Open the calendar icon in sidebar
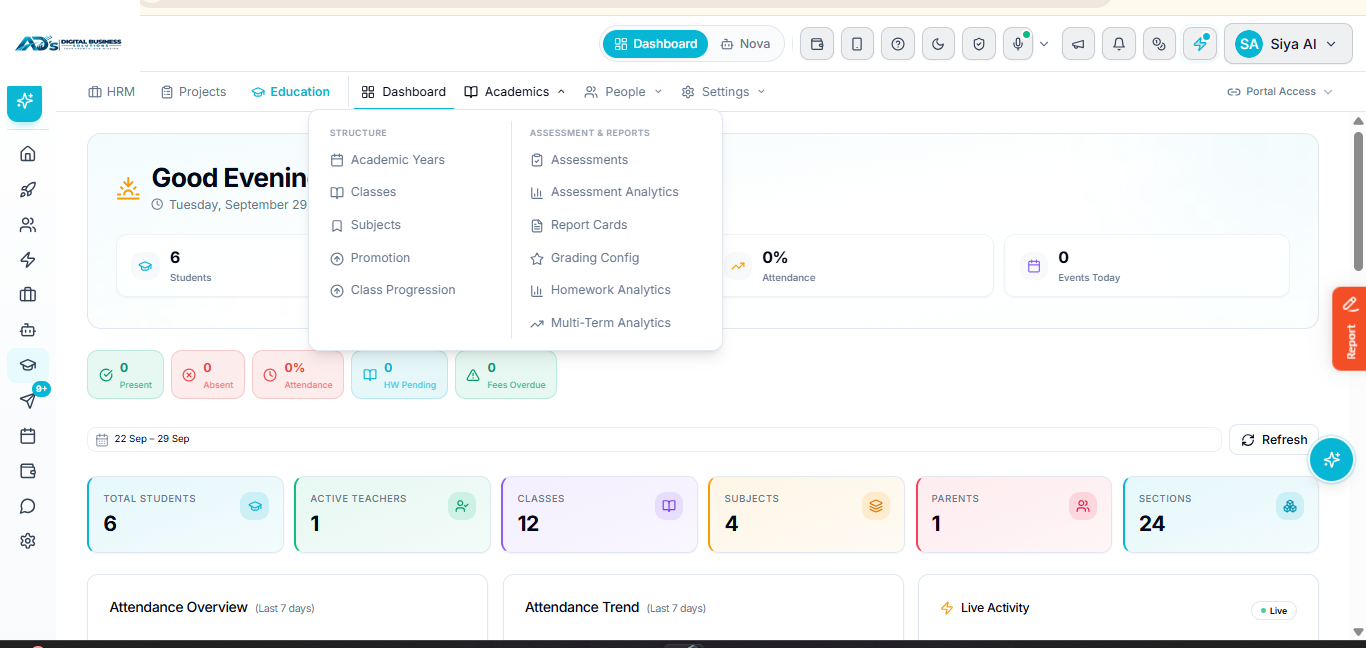 pyautogui.click(x=28, y=436)
